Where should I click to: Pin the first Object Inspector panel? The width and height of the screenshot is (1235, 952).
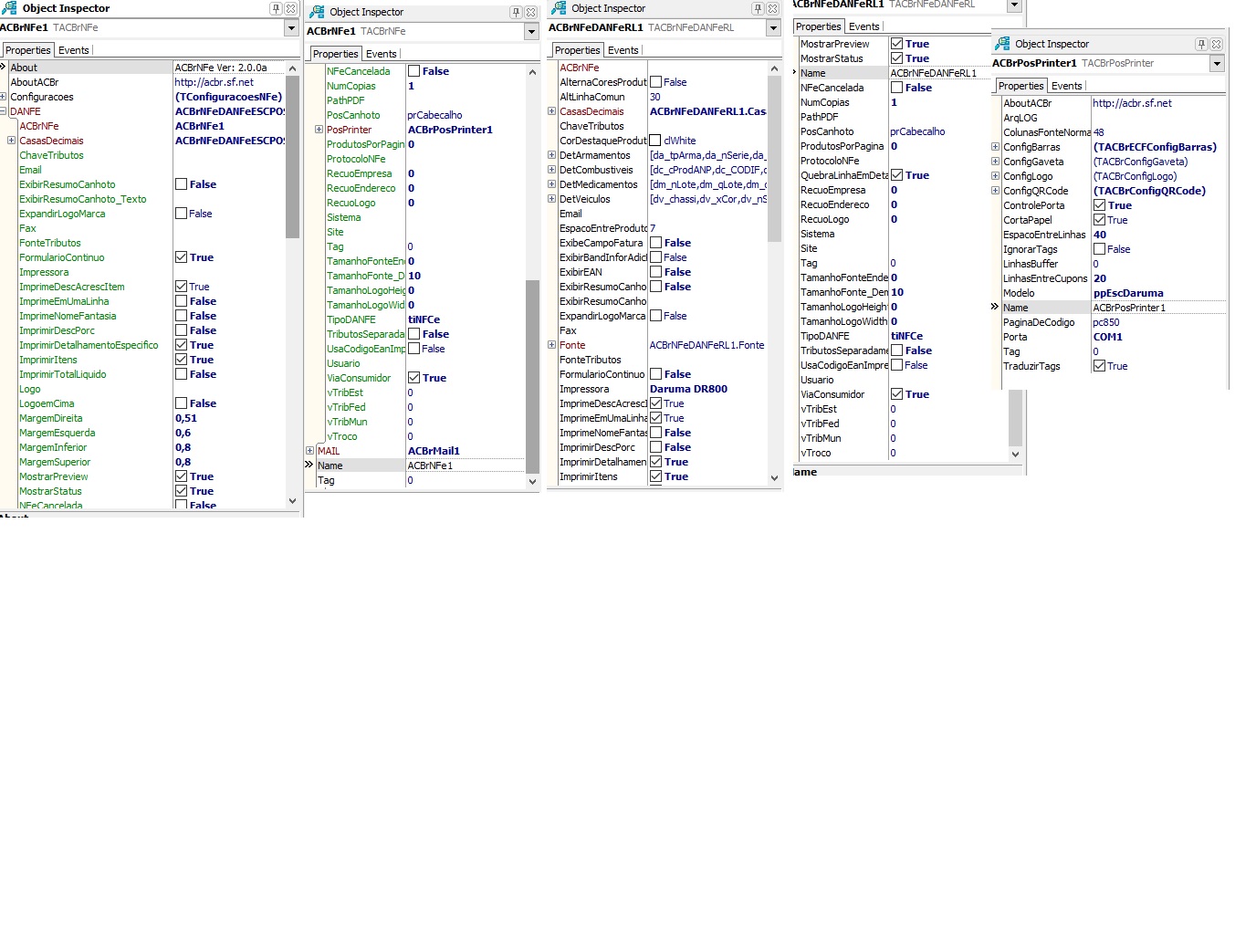pos(276,8)
